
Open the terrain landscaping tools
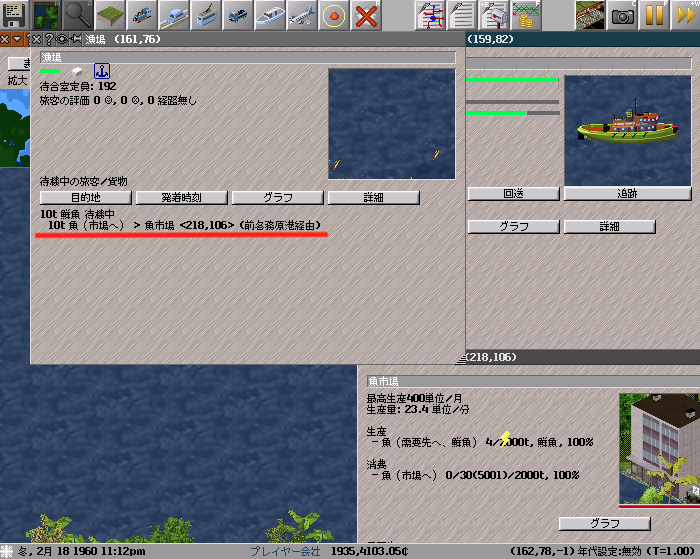[x=110, y=15]
